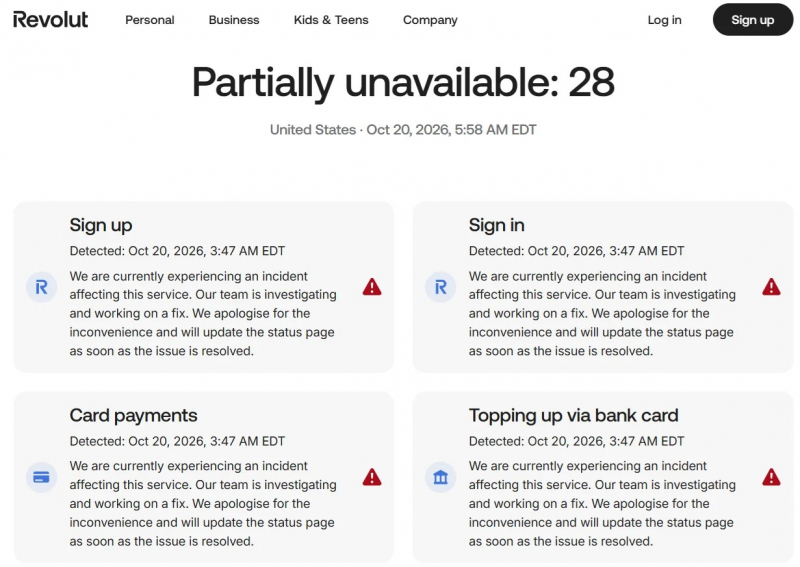The width and height of the screenshot is (800, 567).
Task: Click red warning triangle in Topping up card
Action: [x=771, y=477]
